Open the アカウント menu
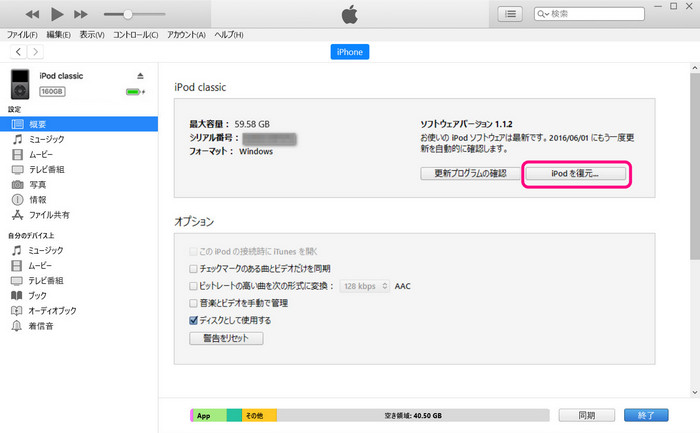 (186, 35)
